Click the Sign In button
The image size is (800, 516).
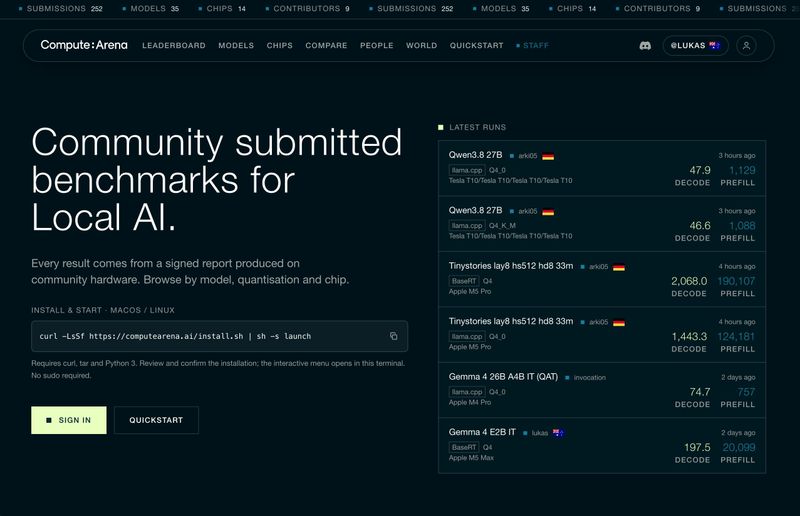[69, 420]
